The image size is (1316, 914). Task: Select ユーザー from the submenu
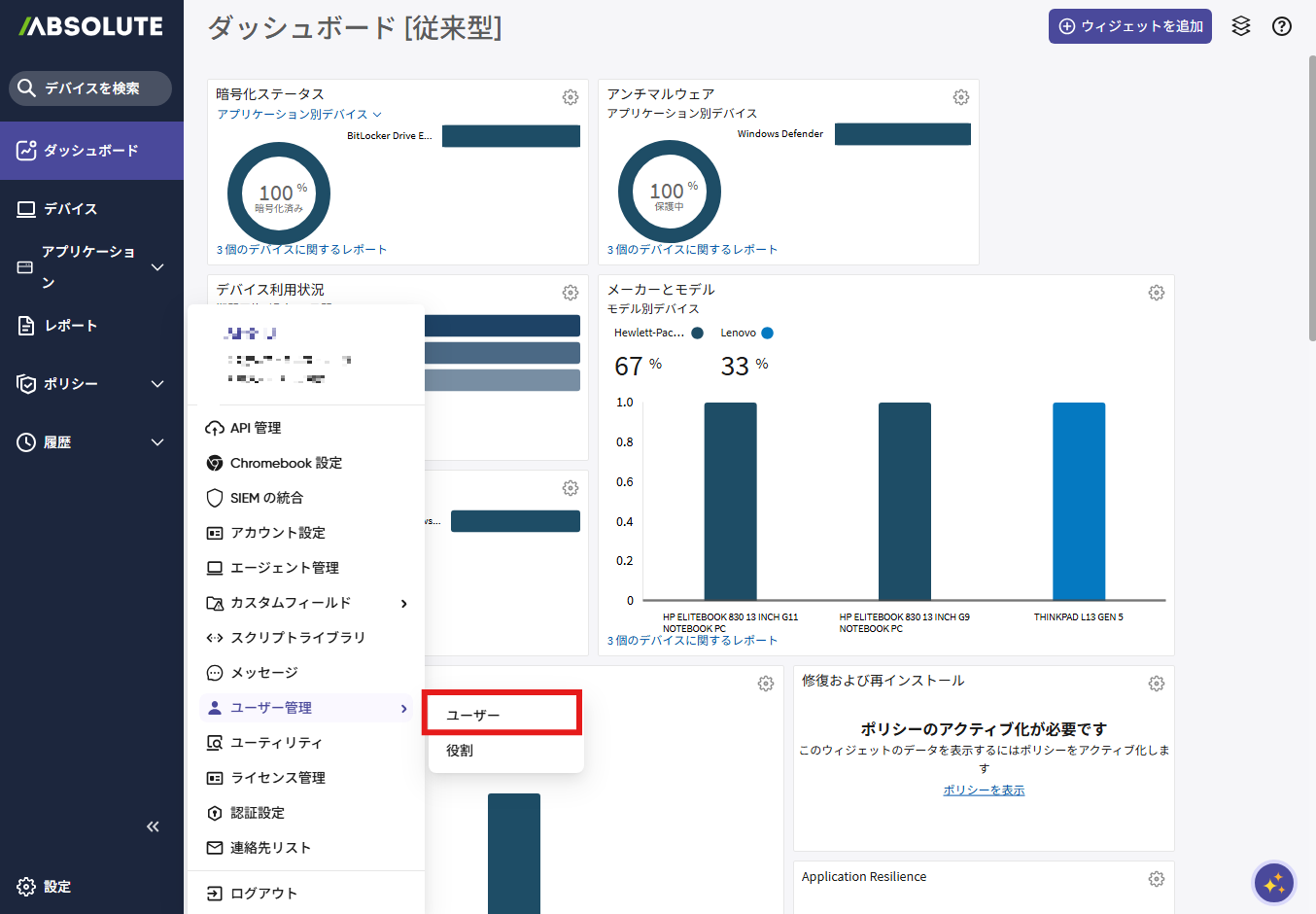(x=473, y=716)
